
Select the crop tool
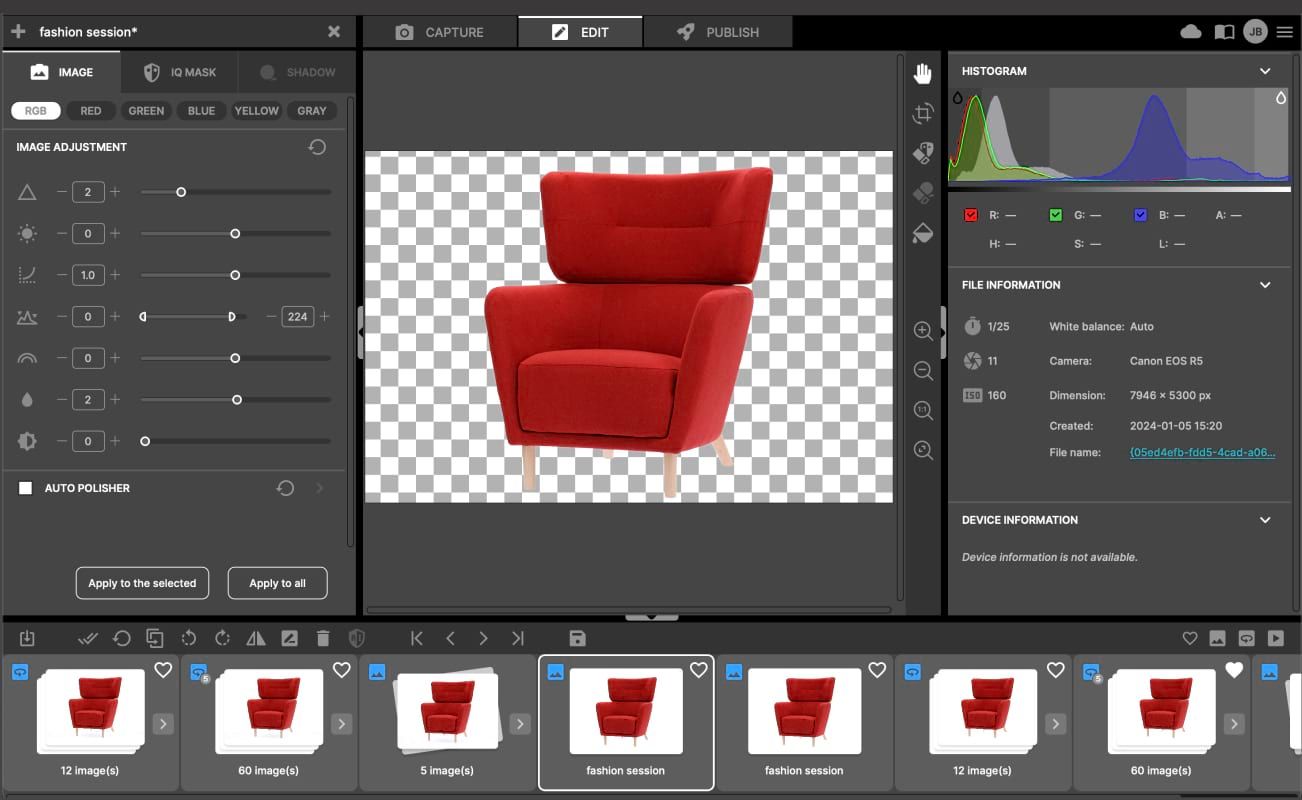coord(922,114)
